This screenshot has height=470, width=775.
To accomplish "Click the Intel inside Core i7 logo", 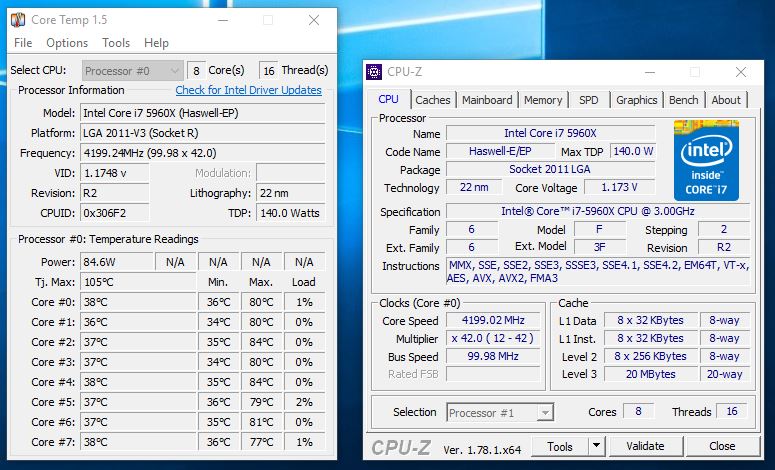I will pos(706,160).
